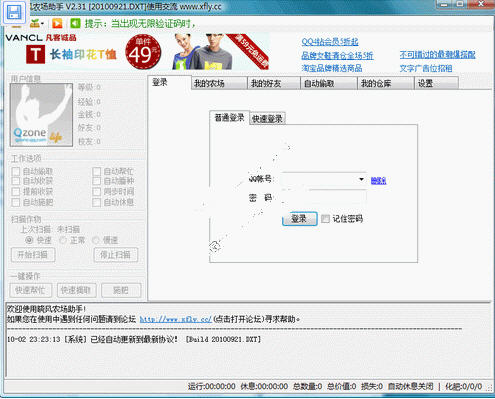Enable the 自动收获 checkbox
Image resolution: width=495 pixels, height=399 pixels.
click(16, 181)
